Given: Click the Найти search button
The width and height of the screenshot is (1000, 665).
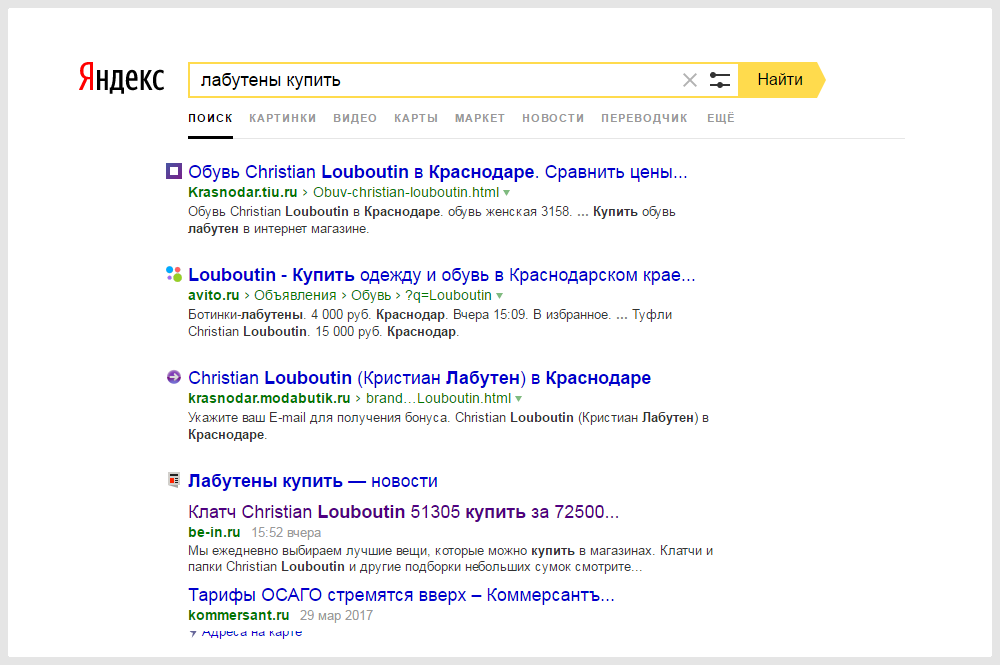Looking at the screenshot, I should click(x=780, y=80).
